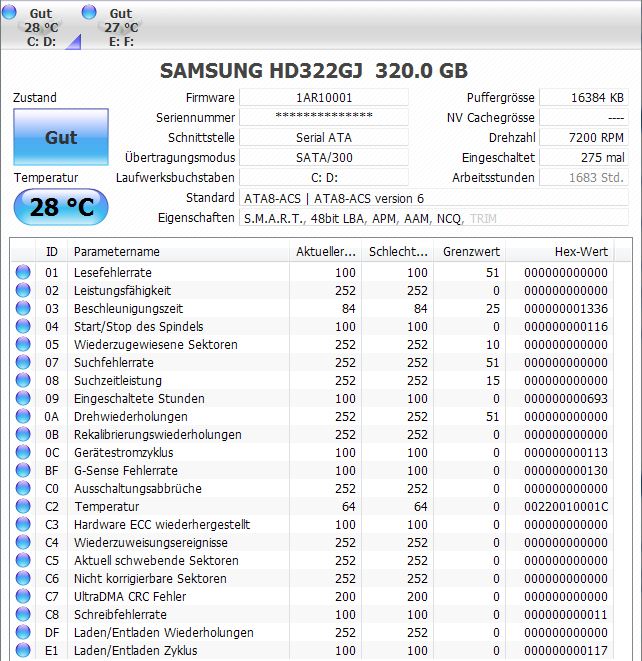Click the Übertragungsmodus field SATA/300
Screen dimensions: 642x661
click(324, 157)
